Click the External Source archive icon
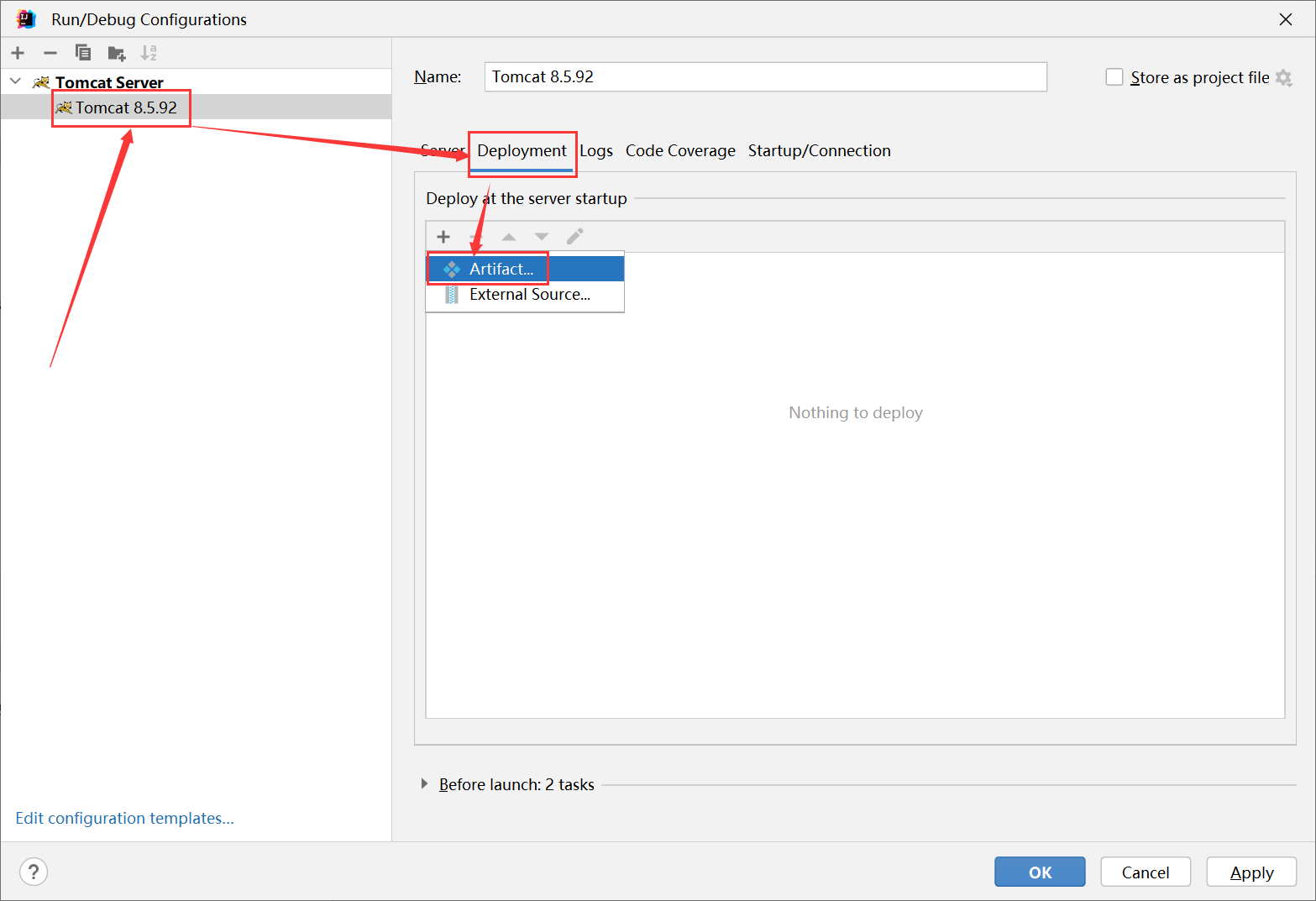Viewport: 1316px width, 901px height. (x=452, y=295)
